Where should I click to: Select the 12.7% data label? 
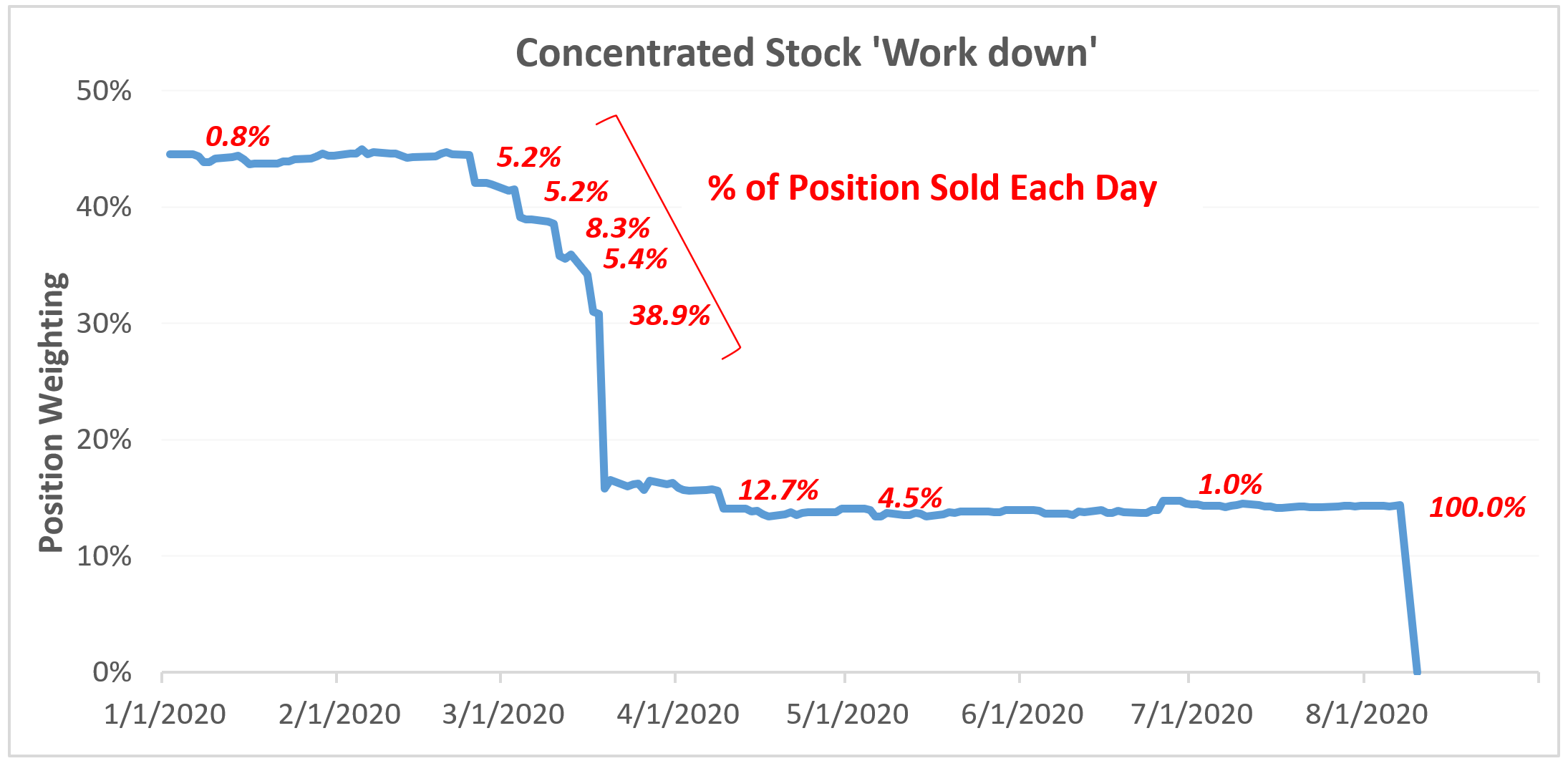[x=778, y=490]
